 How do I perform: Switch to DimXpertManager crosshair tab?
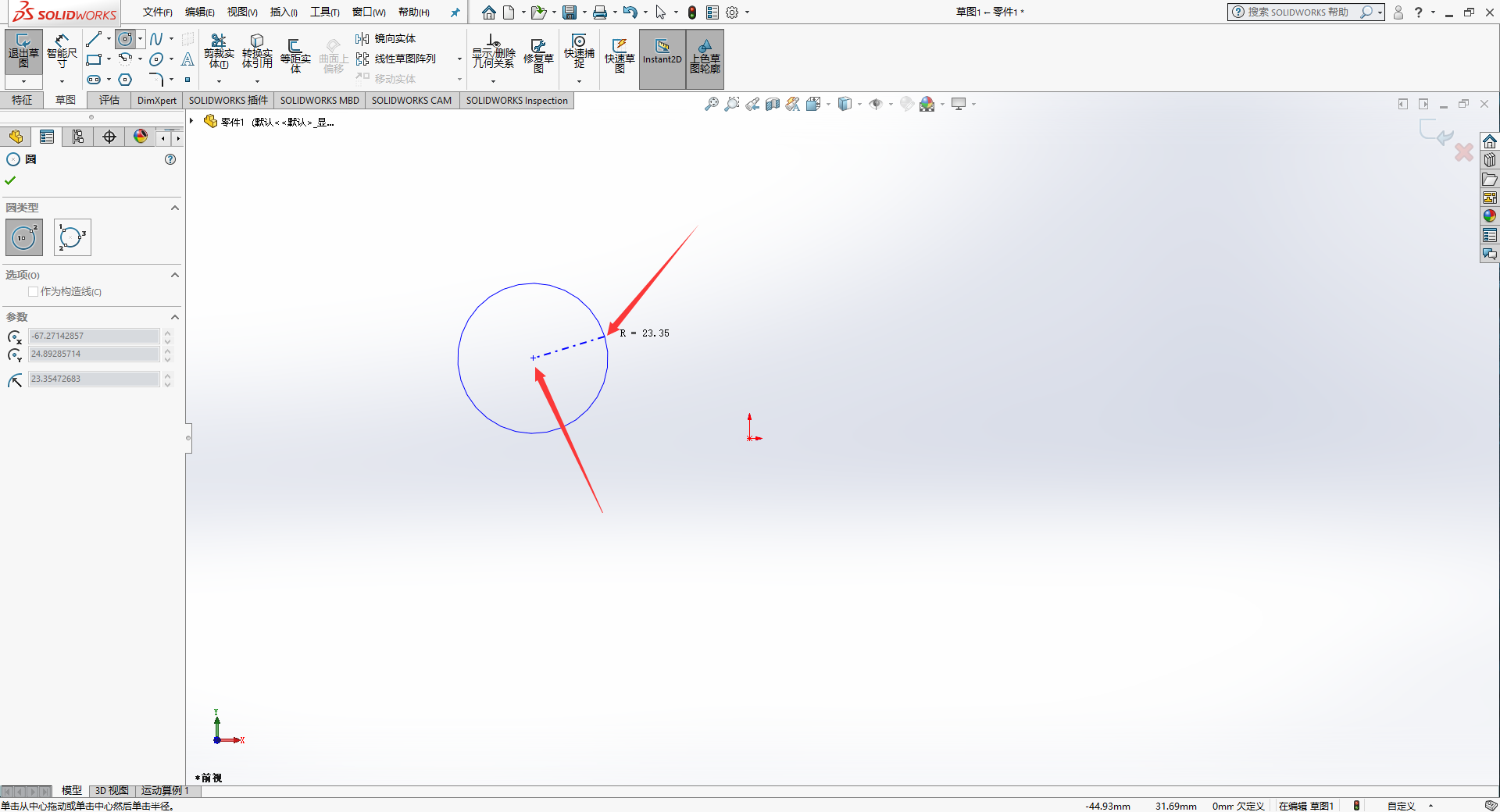(x=109, y=137)
